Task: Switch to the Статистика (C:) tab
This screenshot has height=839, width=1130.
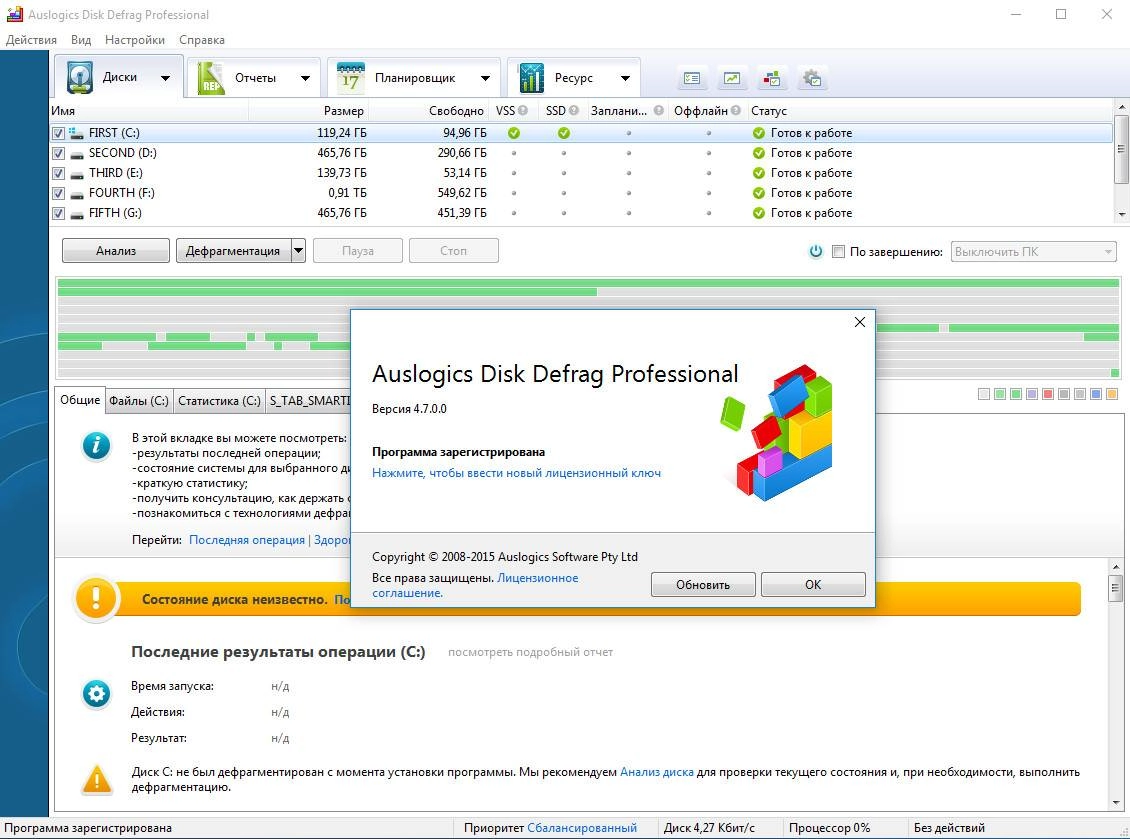Action: [x=219, y=401]
